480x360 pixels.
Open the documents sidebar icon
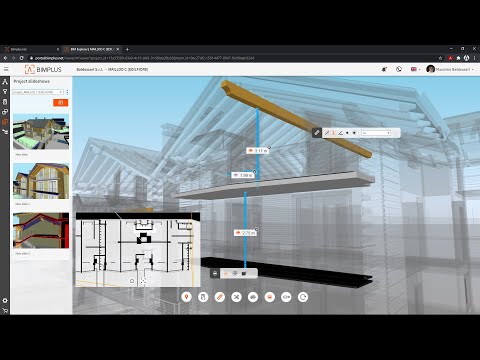5,102
